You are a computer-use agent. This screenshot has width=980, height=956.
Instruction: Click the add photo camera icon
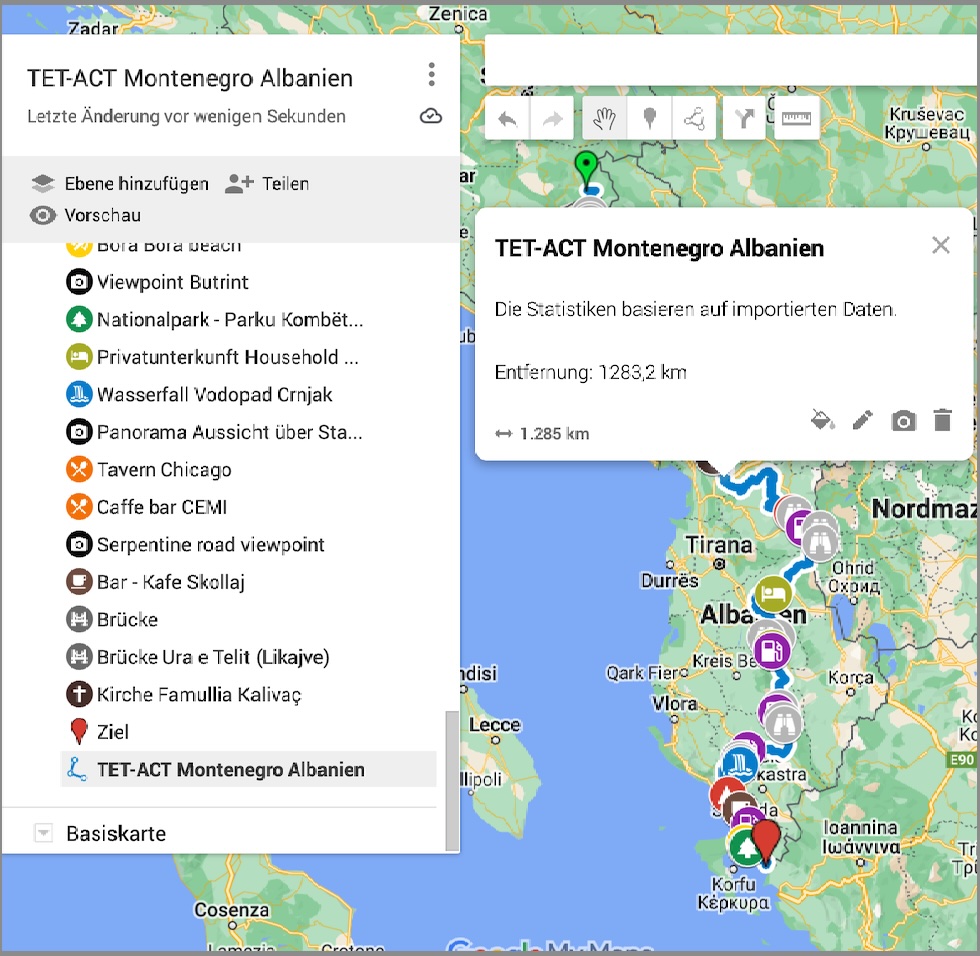click(x=903, y=421)
